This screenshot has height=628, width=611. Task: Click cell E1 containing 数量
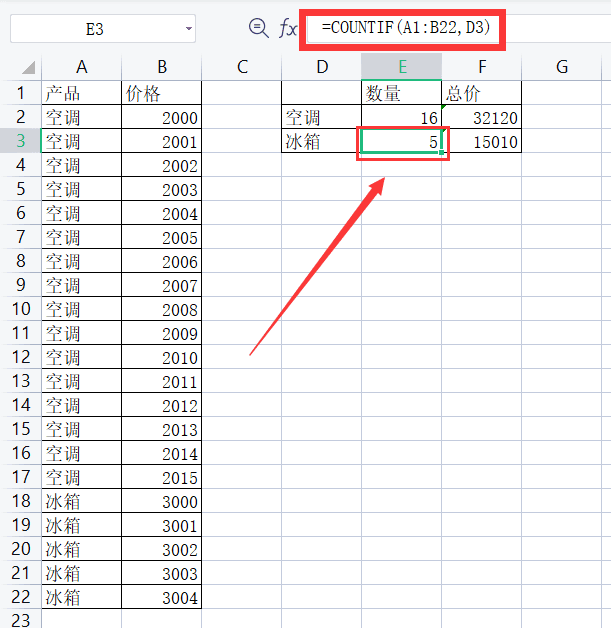pos(402,93)
